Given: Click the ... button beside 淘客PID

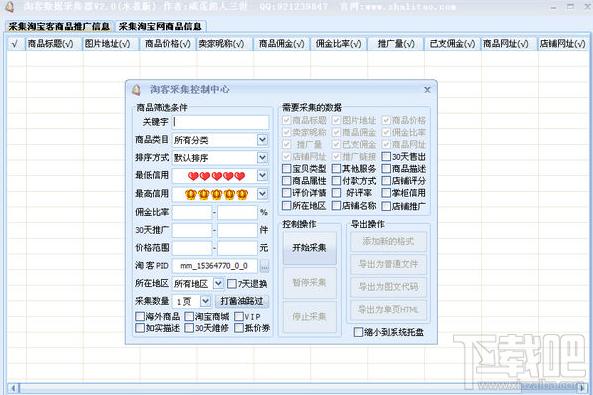Looking at the screenshot, I should pyautogui.click(x=264, y=266).
